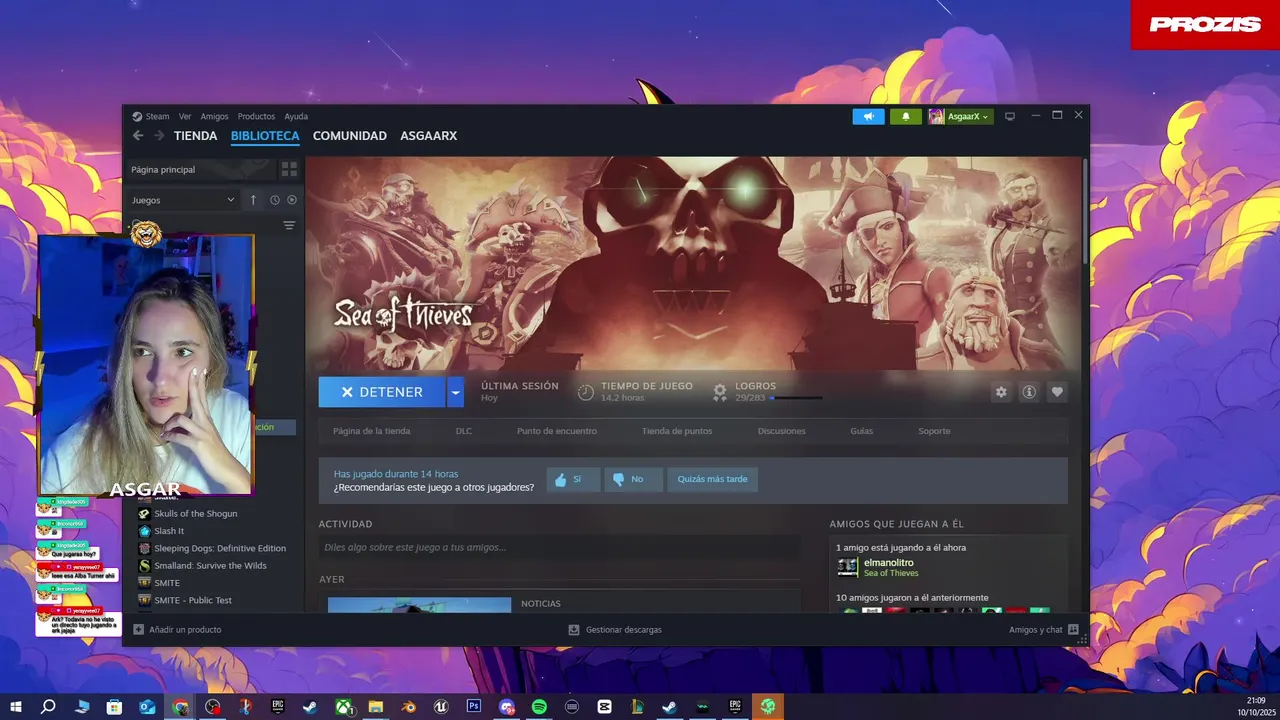1280x720 pixels.
Task: Open the AsgaarX account dropdown
Action: (960, 117)
